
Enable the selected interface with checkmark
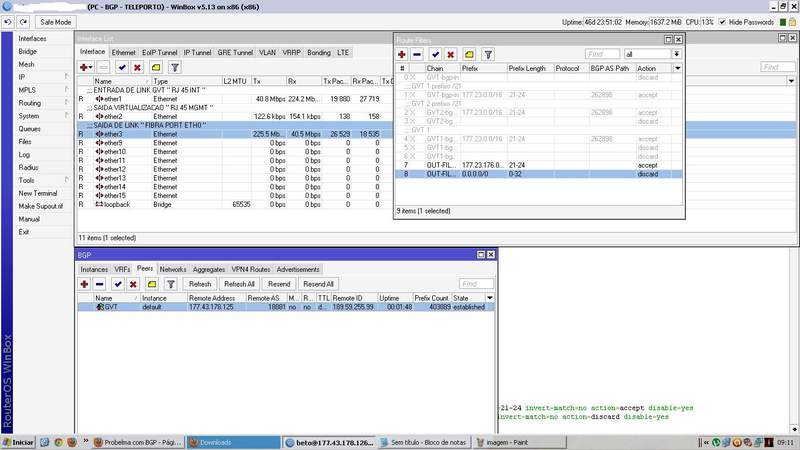[x=121, y=66]
